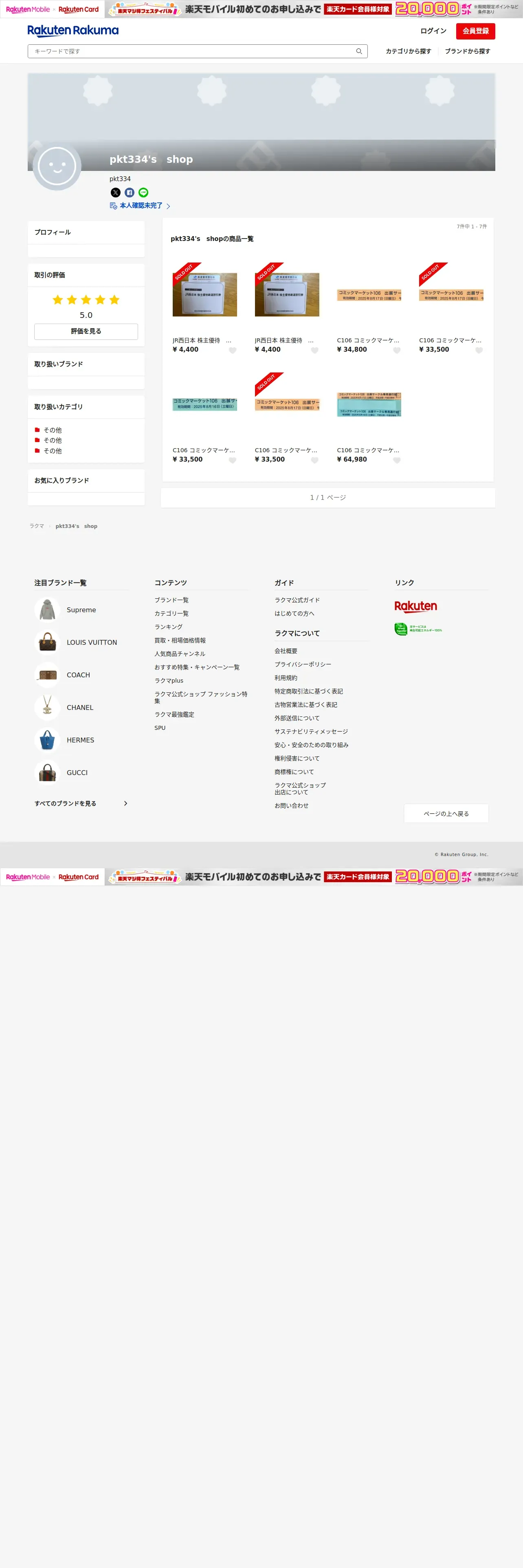Viewport: 523px width, 1568px height.
Task: Open the HERMES brand icon
Action: tap(48, 740)
